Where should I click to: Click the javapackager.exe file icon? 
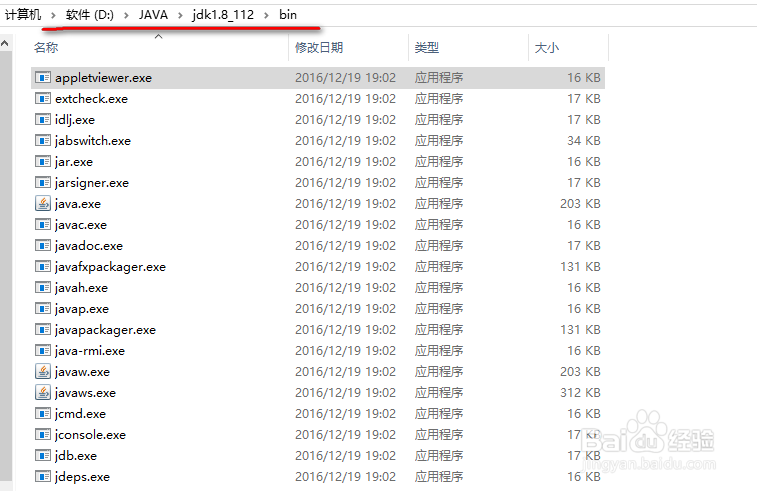(43, 329)
